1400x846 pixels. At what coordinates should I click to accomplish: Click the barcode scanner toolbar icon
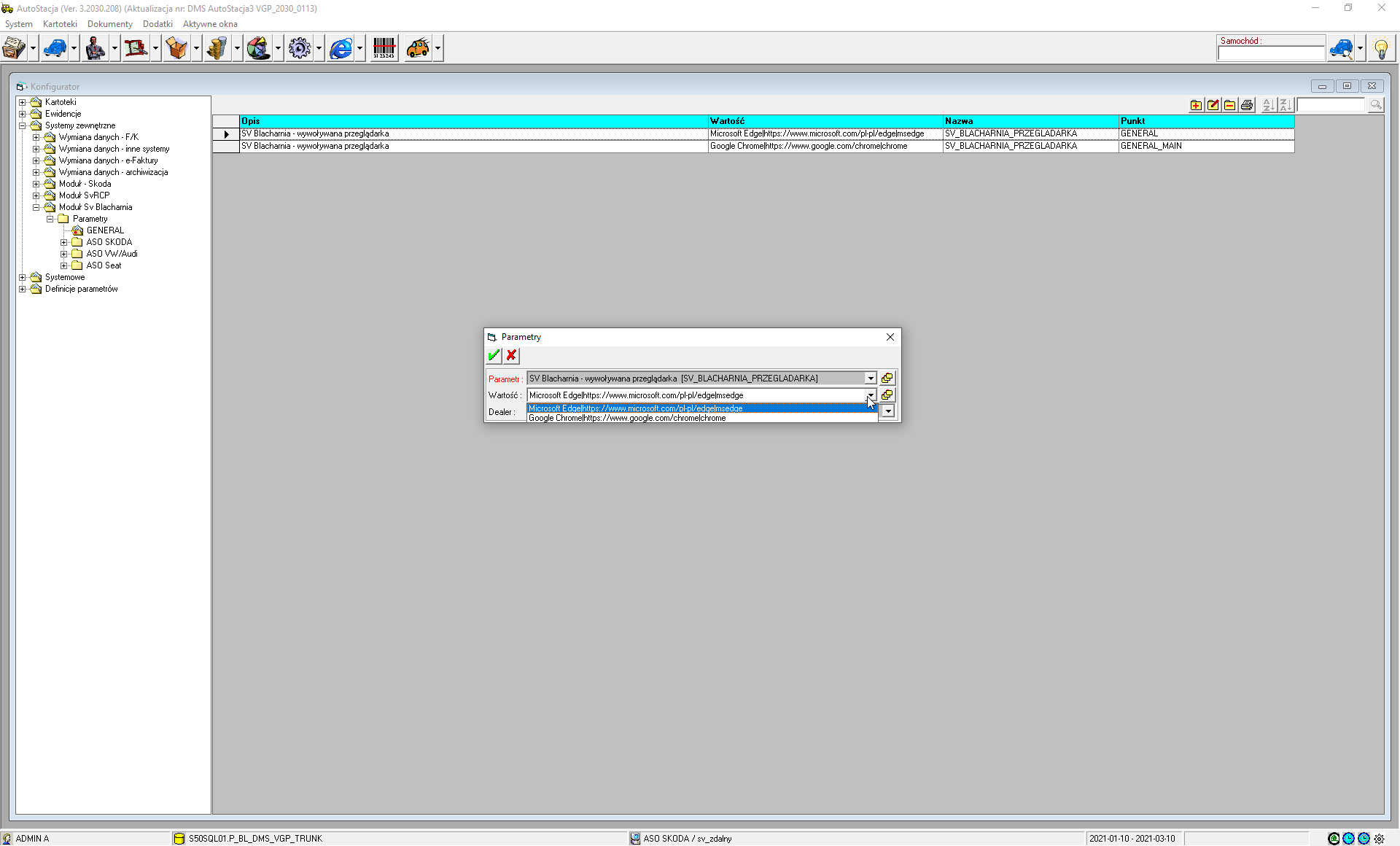[x=384, y=49]
